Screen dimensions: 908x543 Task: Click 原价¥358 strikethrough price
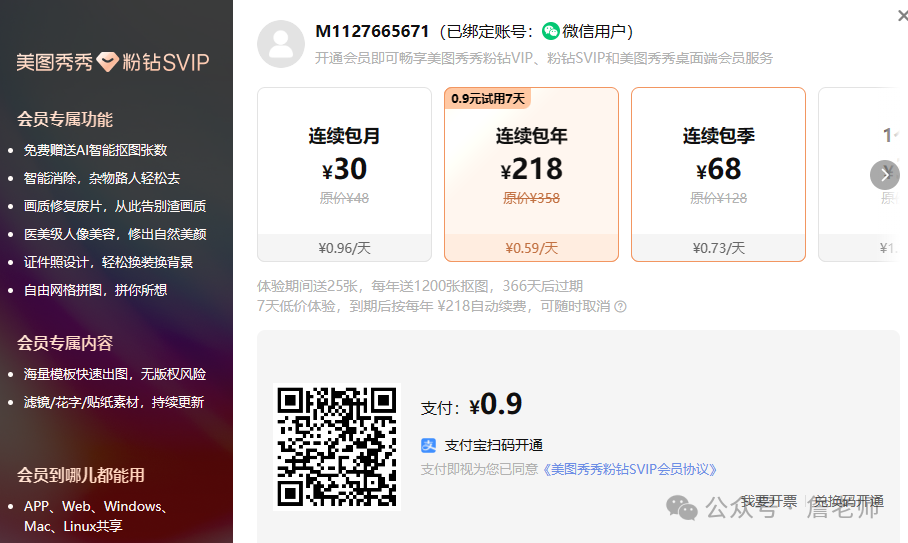tap(532, 199)
